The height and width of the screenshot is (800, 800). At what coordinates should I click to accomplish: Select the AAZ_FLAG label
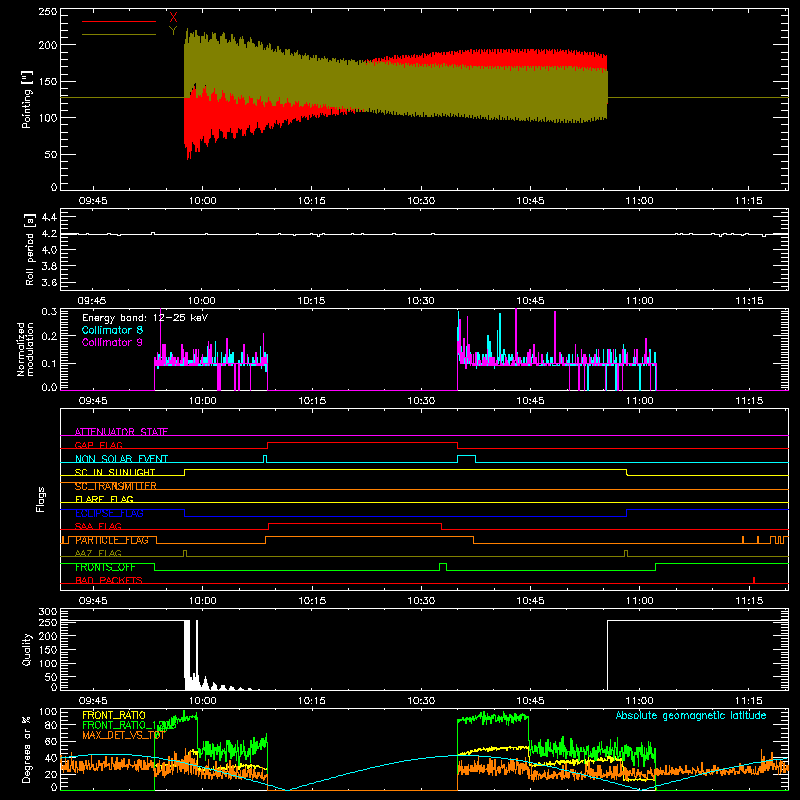98,553
